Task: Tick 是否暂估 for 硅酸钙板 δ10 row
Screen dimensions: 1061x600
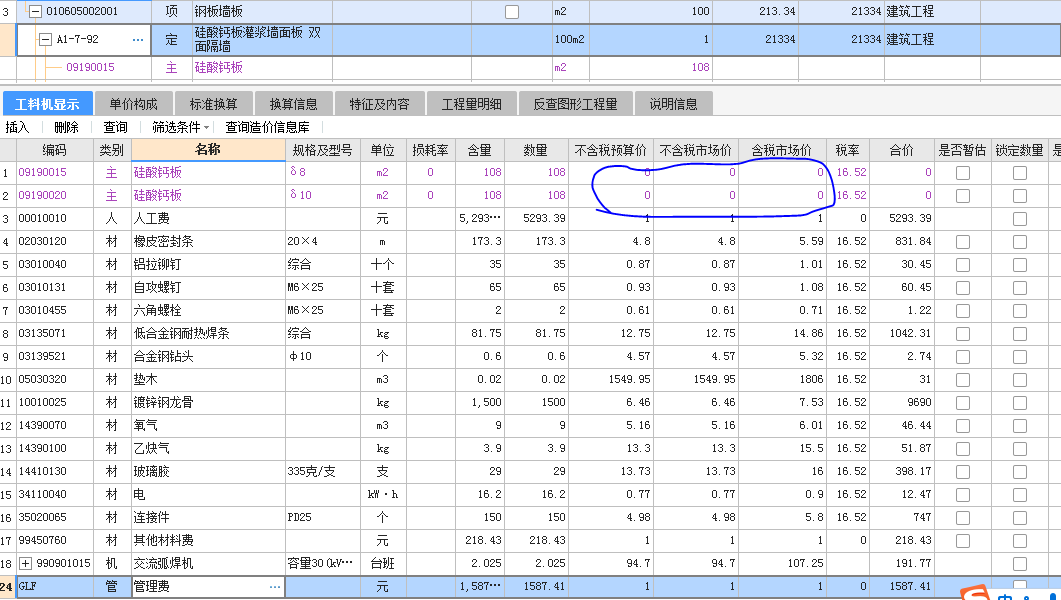Action: [x=963, y=196]
